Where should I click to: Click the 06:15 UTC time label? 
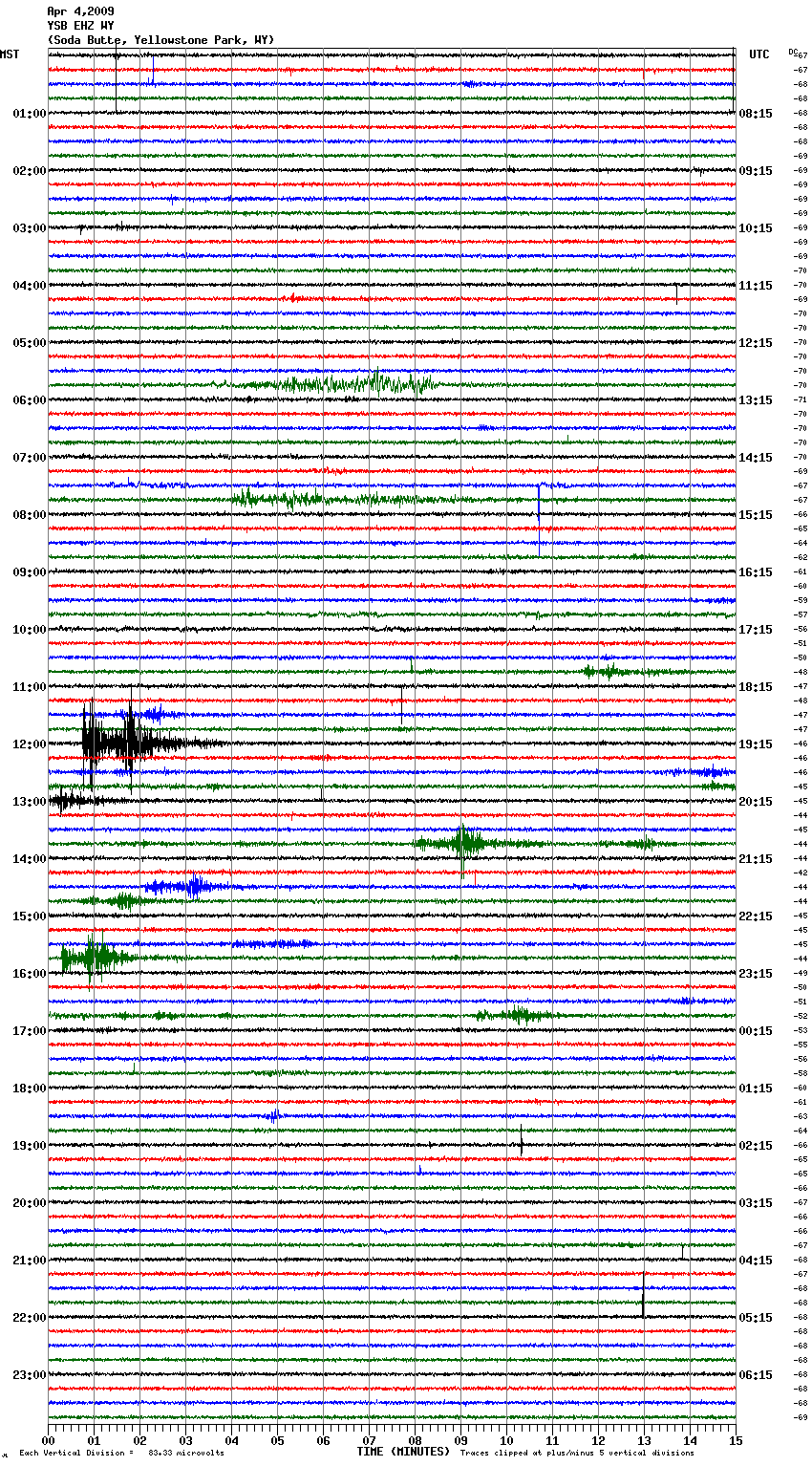(x=756, y=1375)
